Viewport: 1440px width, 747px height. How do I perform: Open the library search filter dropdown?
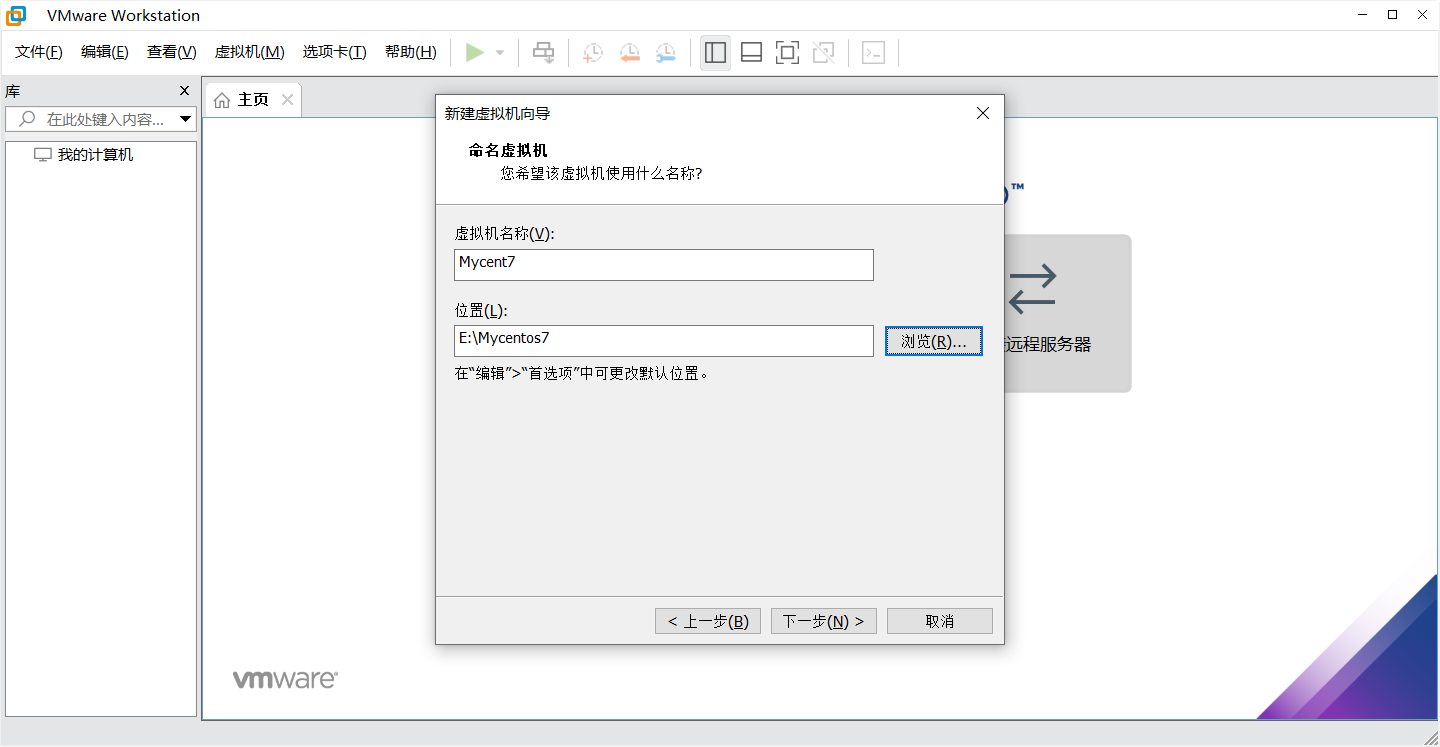point(186,118)
